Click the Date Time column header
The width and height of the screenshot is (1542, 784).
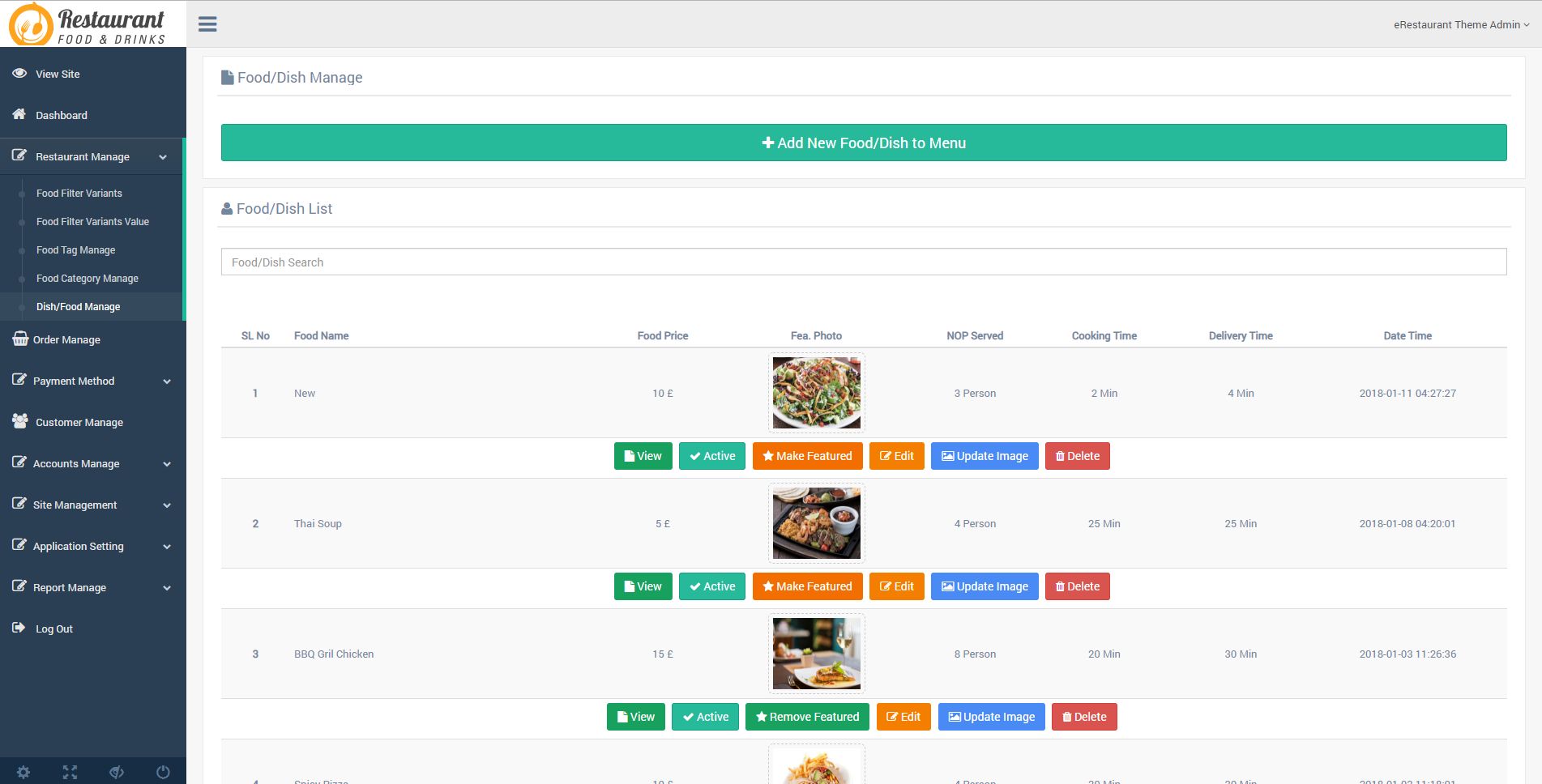tap(1407, 335)
